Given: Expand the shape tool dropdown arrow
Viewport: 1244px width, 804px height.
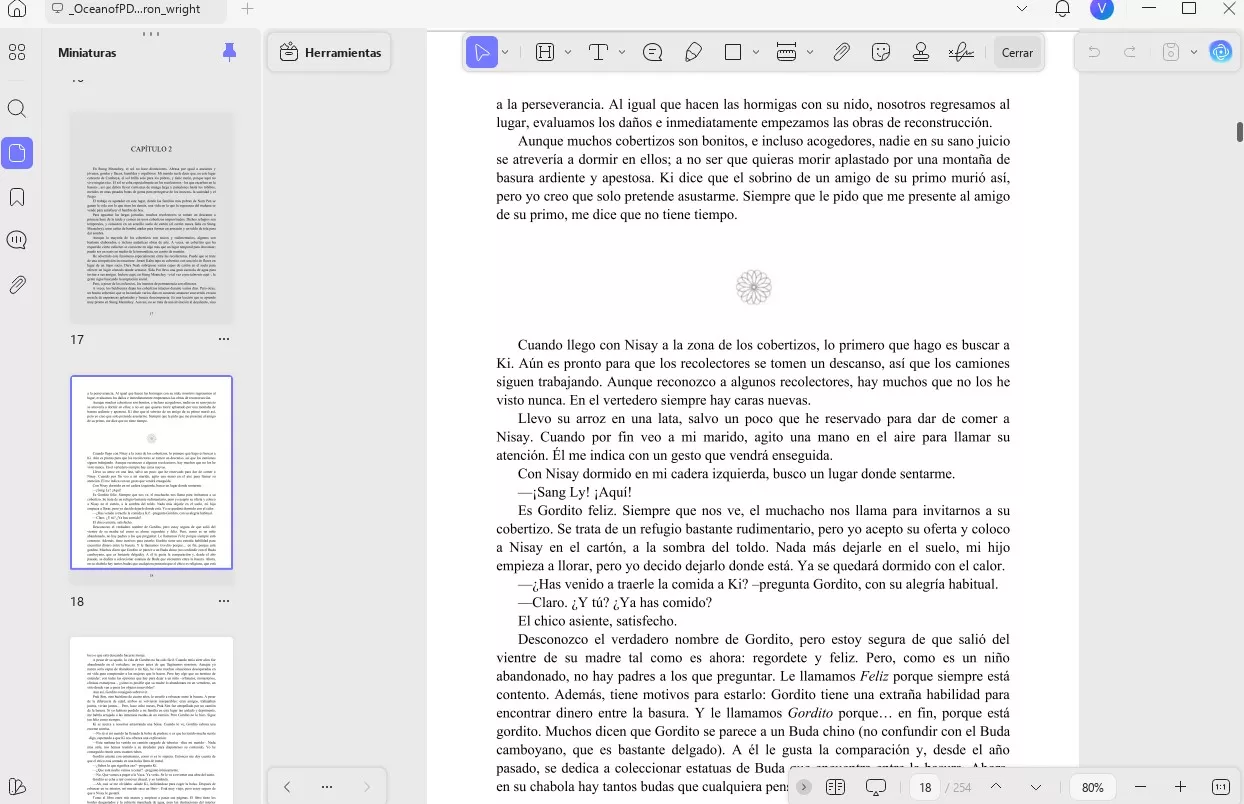Looking at the screenshot, I should (756, 53).
